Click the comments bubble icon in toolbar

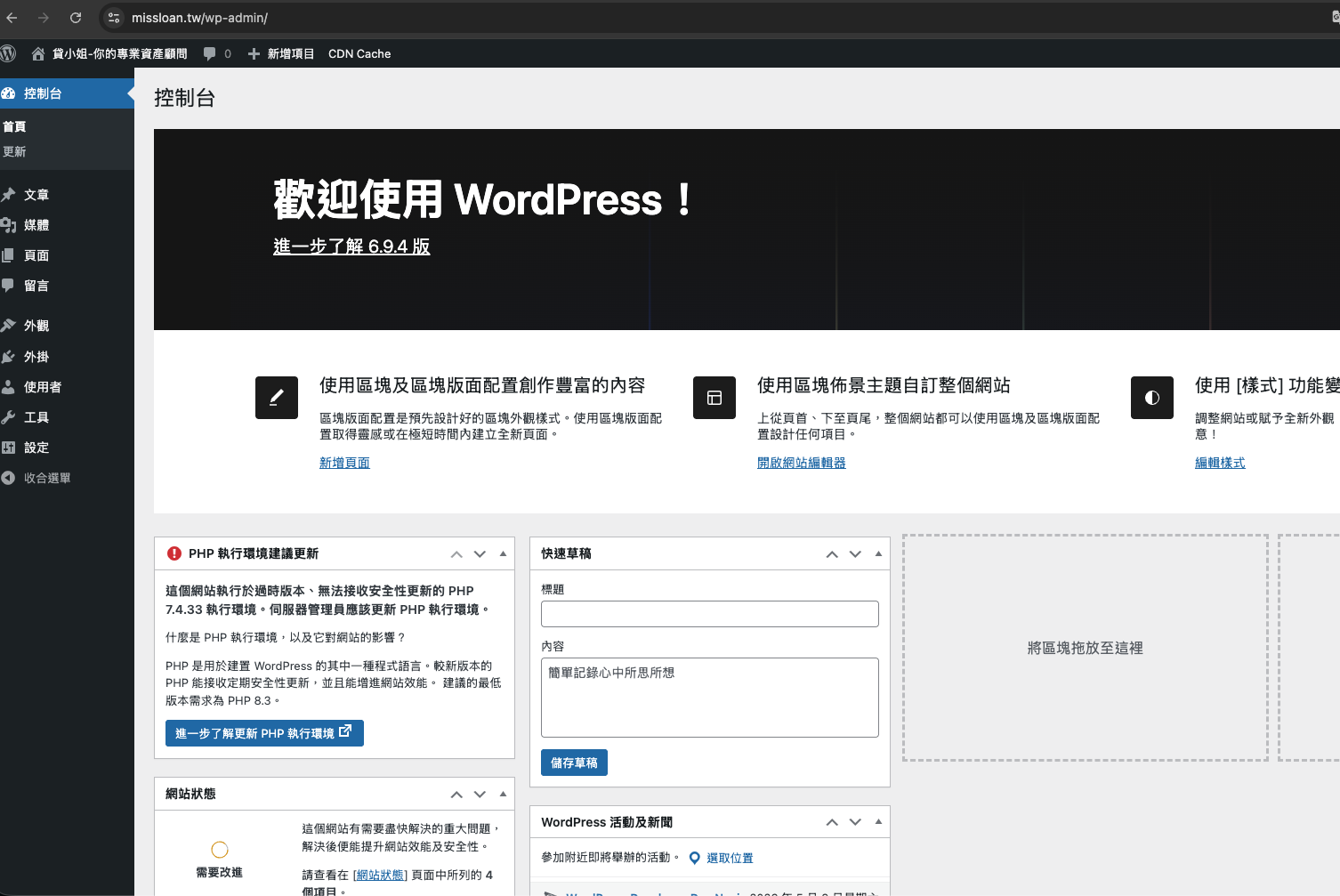coord(211,53)
